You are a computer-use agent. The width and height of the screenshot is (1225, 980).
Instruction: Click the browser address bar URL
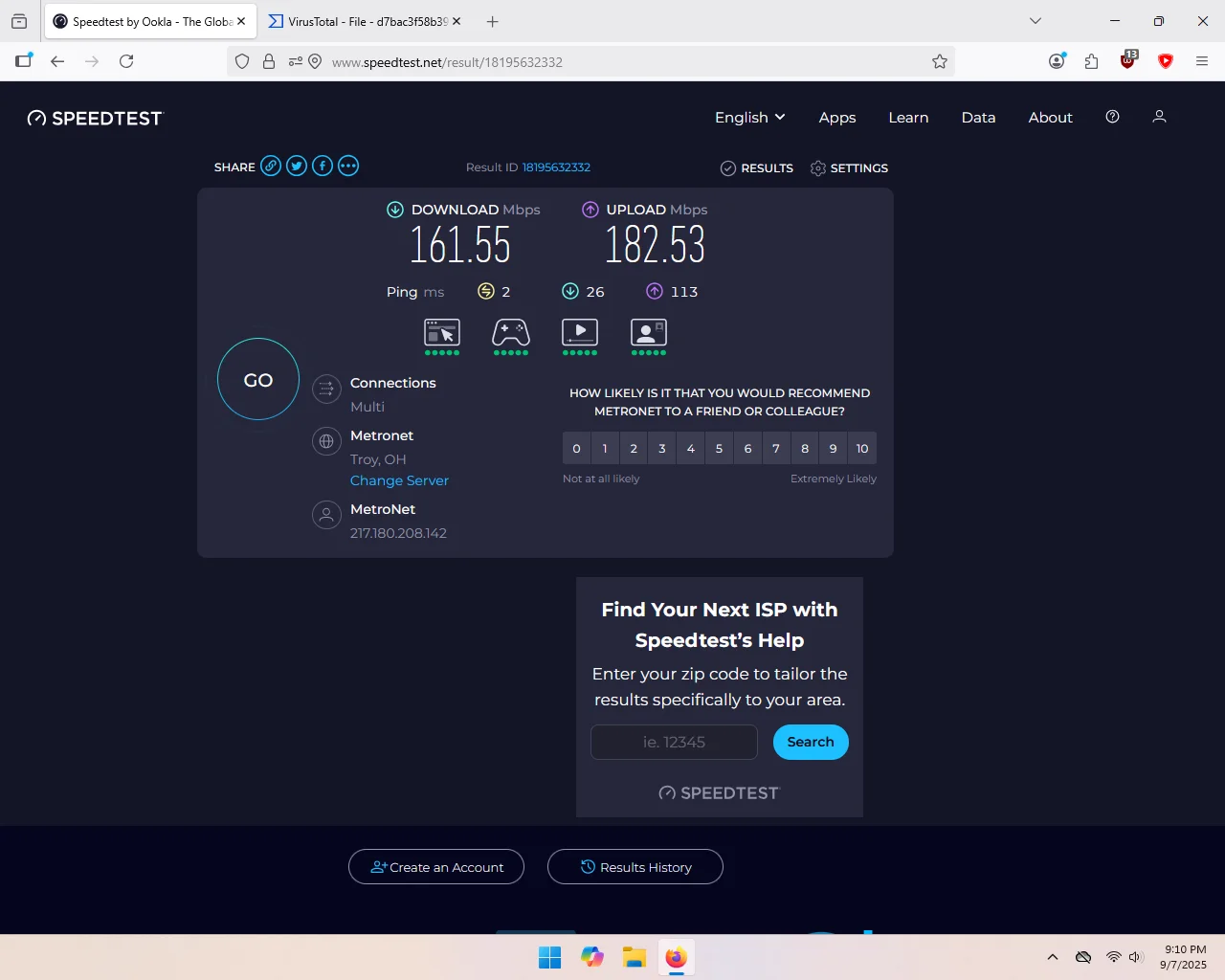pos(447,62)
